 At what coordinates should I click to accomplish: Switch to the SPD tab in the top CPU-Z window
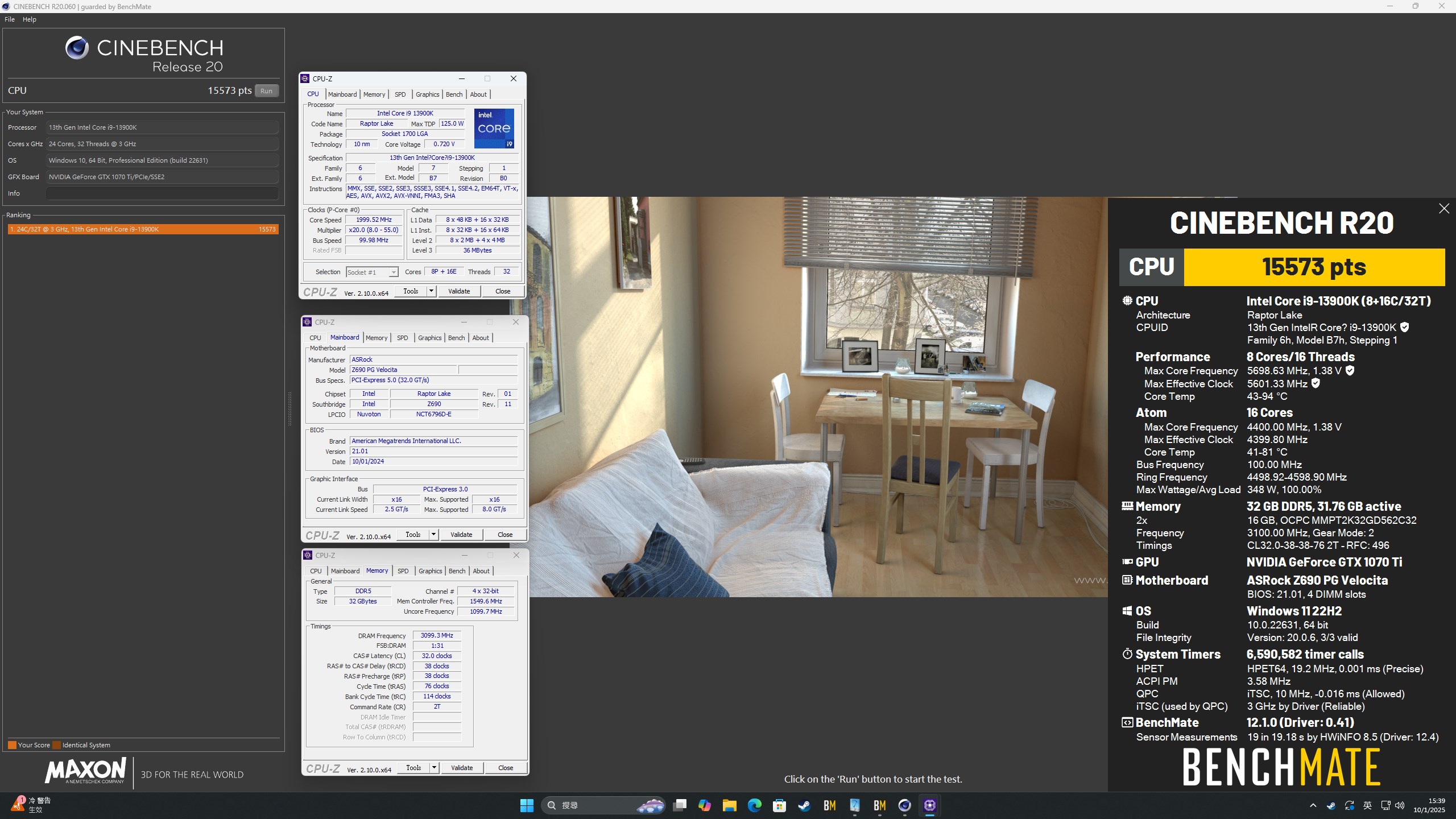(400, 94)
